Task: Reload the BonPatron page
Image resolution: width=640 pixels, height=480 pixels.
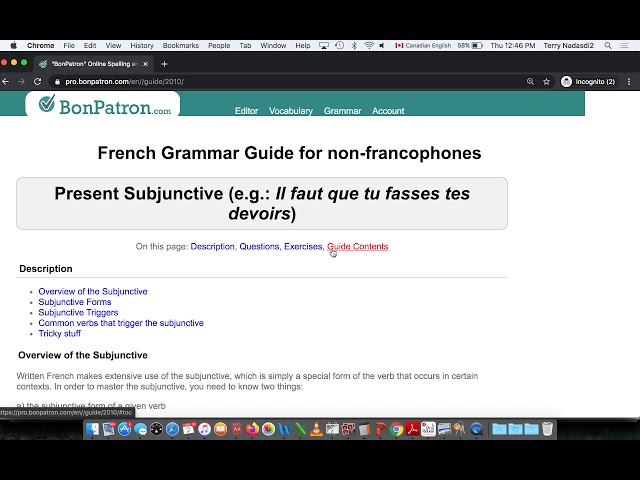Action: 38,82
